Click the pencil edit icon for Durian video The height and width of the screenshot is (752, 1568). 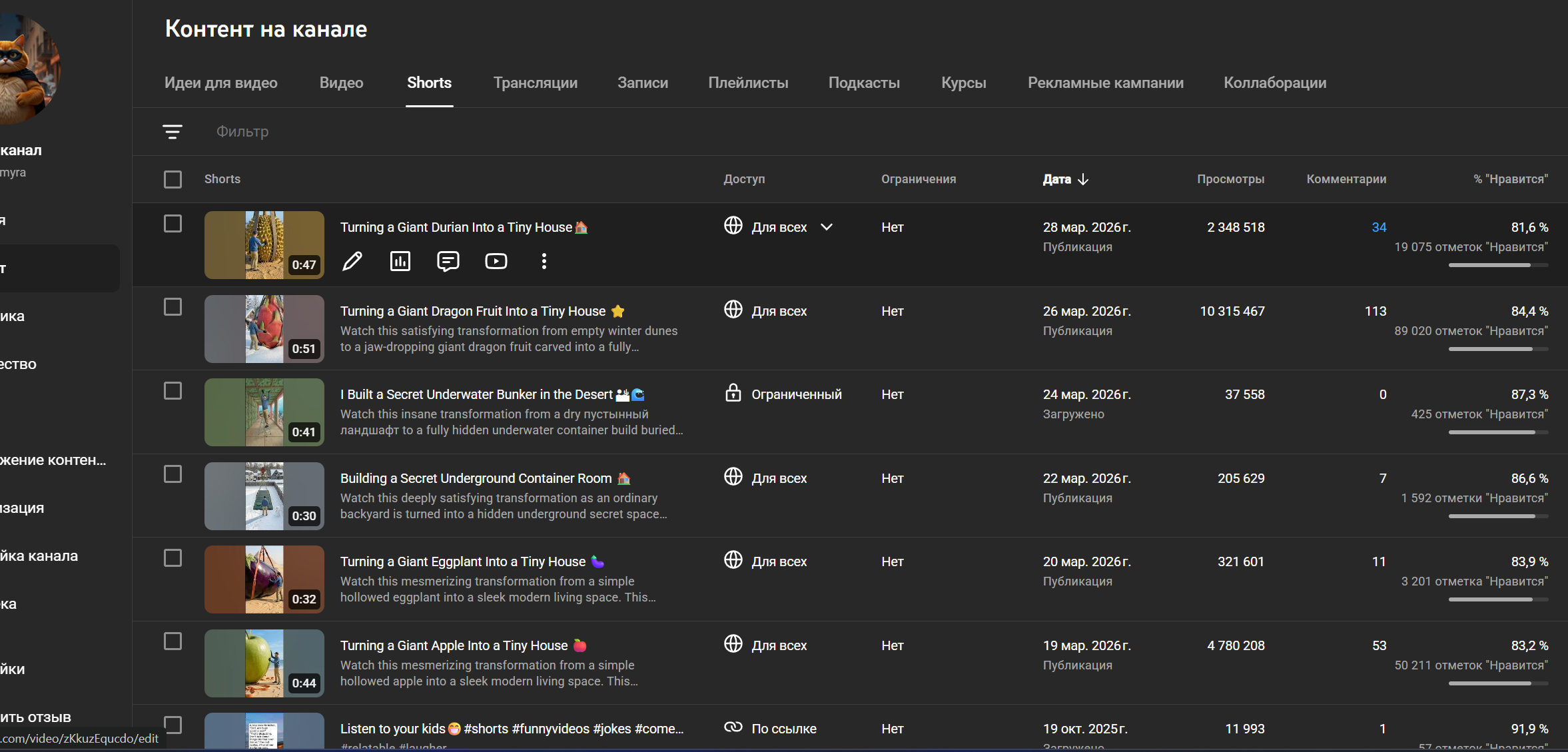352,261
